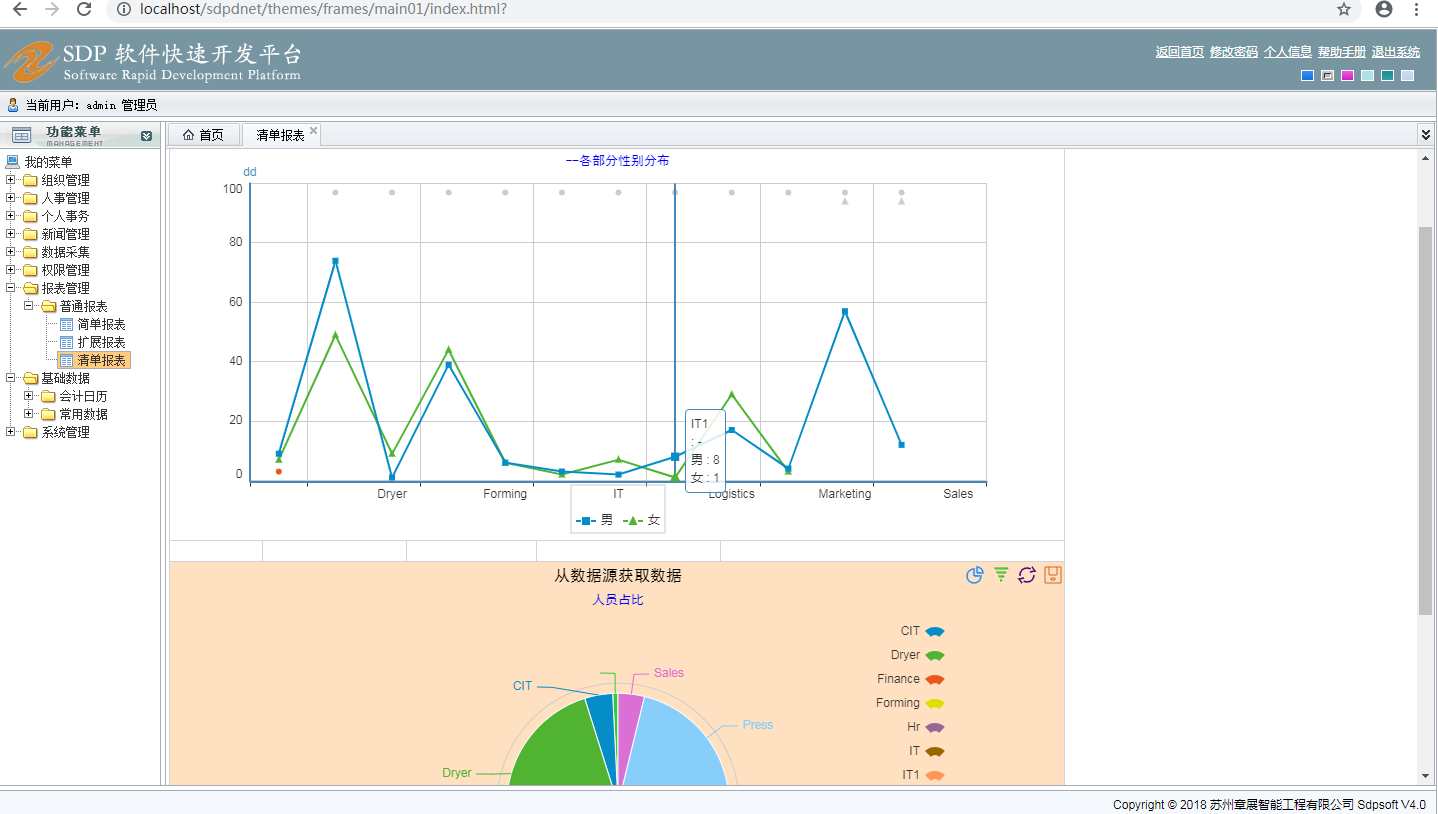The height and width of the screenshot is (814, 1438).
Task: Switch to the 首页 tab
Action: (203, 135)
